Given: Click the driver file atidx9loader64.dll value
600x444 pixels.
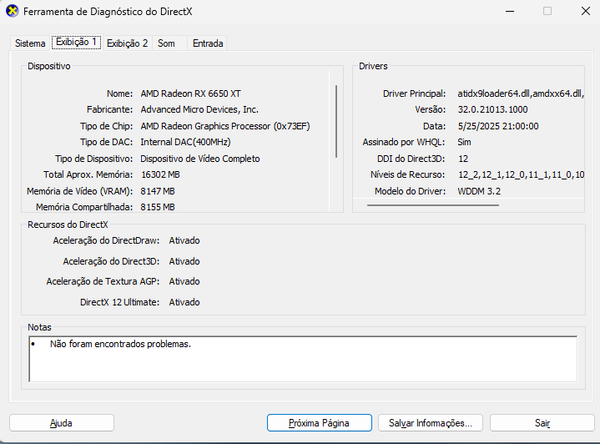Looking at the screenshot, I should coord(521,94).
